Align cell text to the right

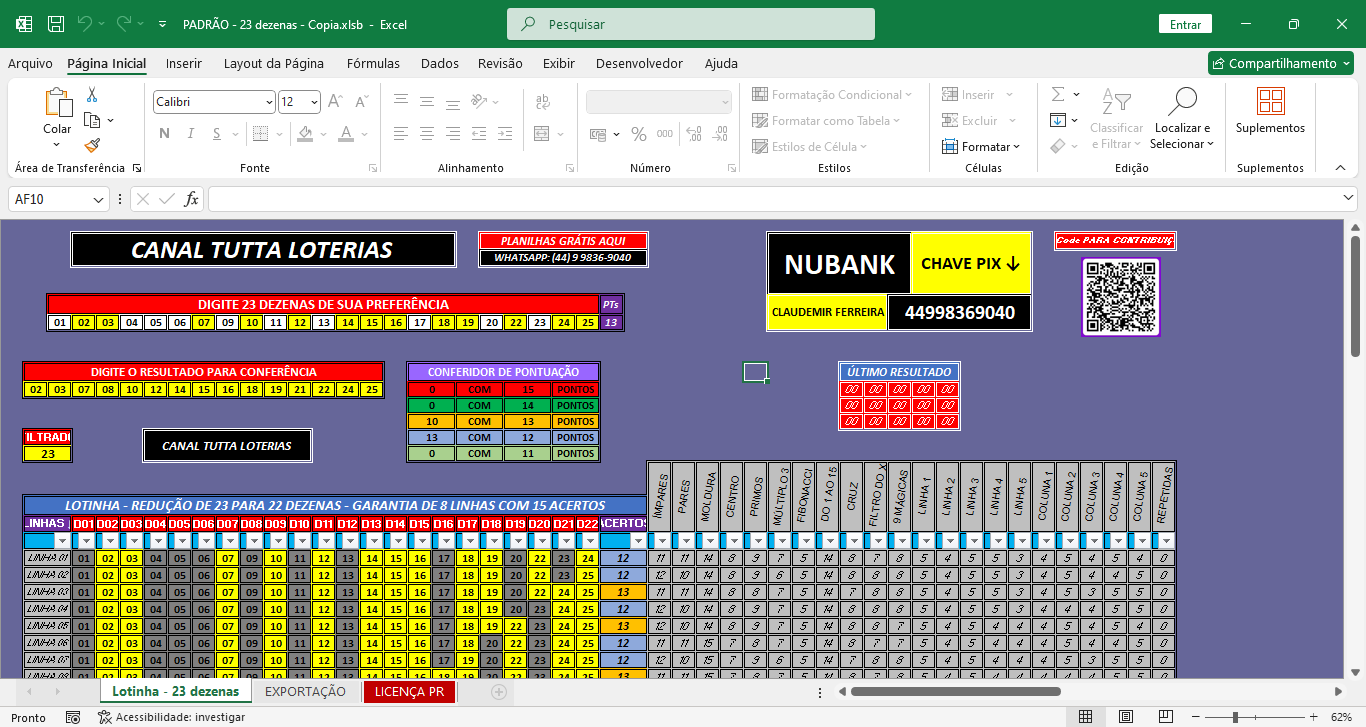point(453,134)
